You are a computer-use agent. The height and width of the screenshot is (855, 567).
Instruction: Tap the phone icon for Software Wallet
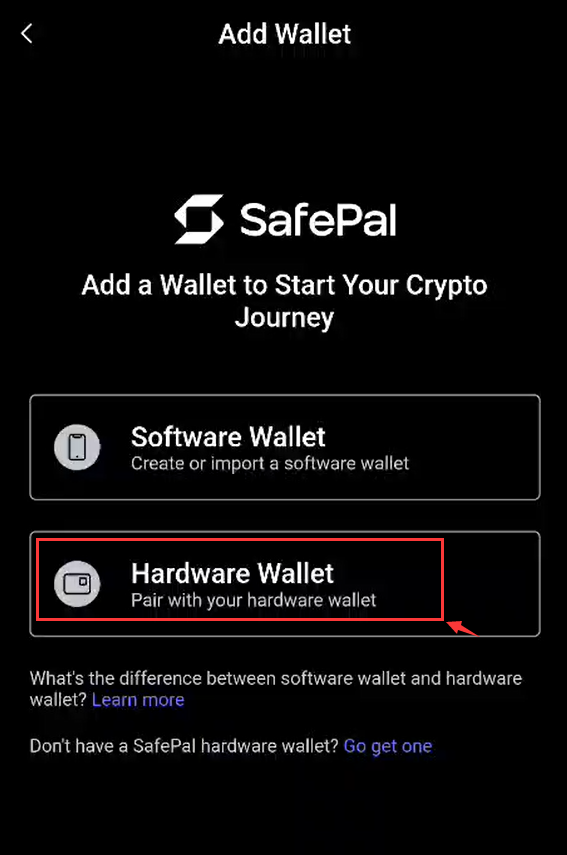(77, 447)
